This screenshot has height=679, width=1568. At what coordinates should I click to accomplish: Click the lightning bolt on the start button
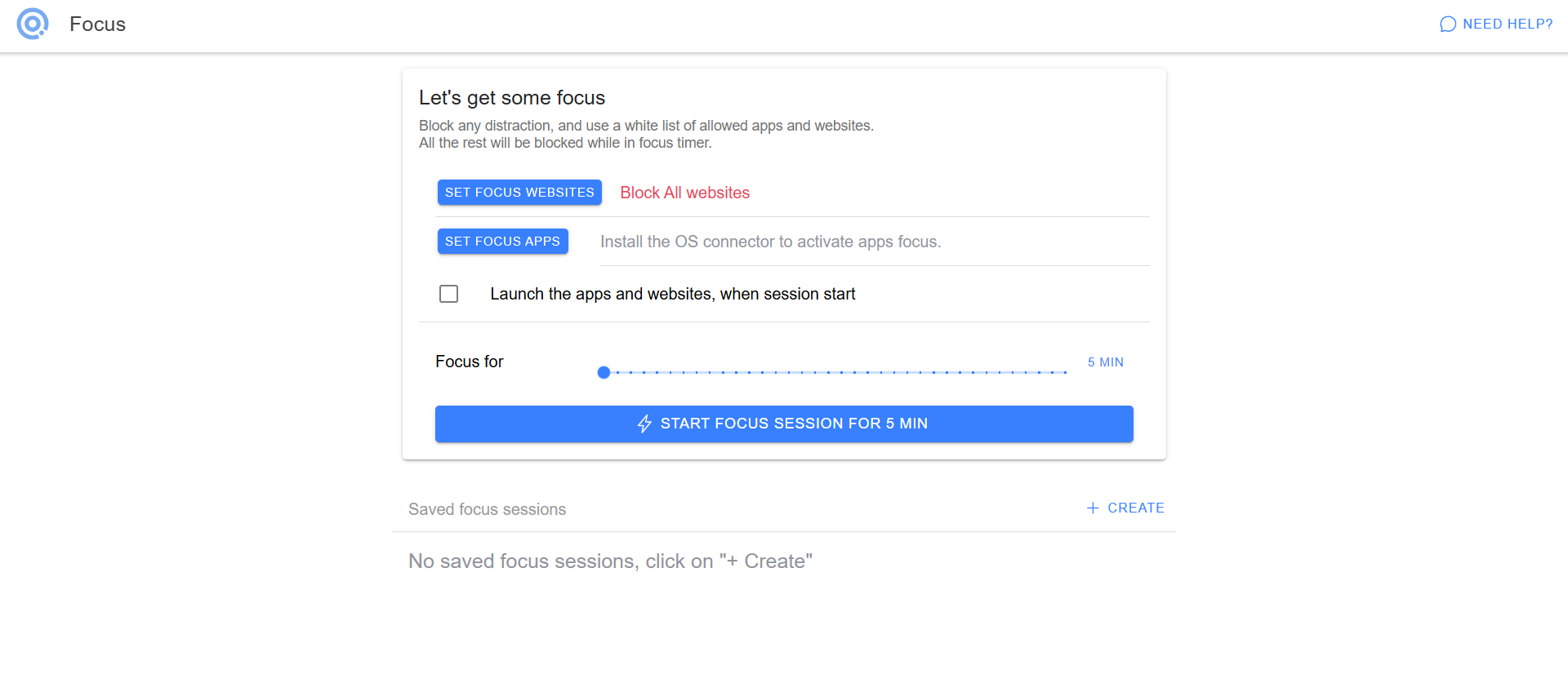644,424
